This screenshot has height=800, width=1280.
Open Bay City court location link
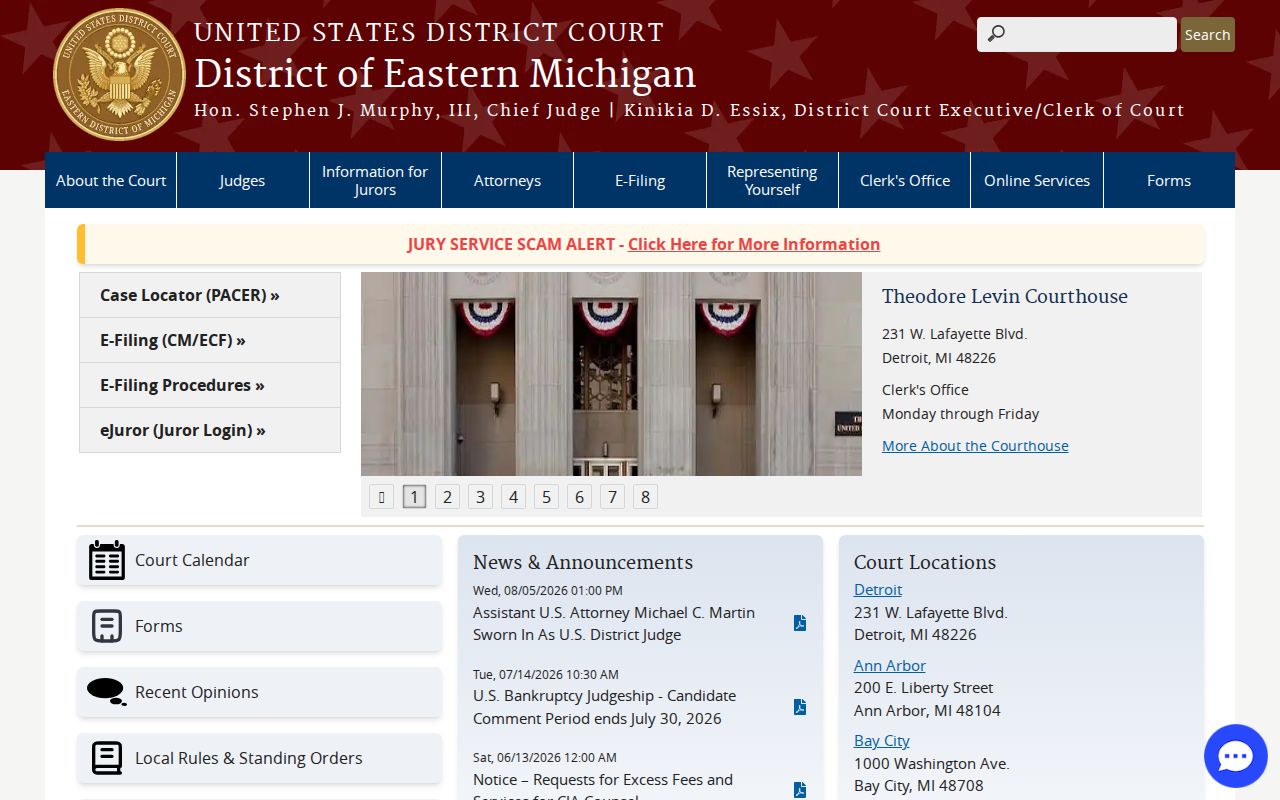(x=882, y=741)
